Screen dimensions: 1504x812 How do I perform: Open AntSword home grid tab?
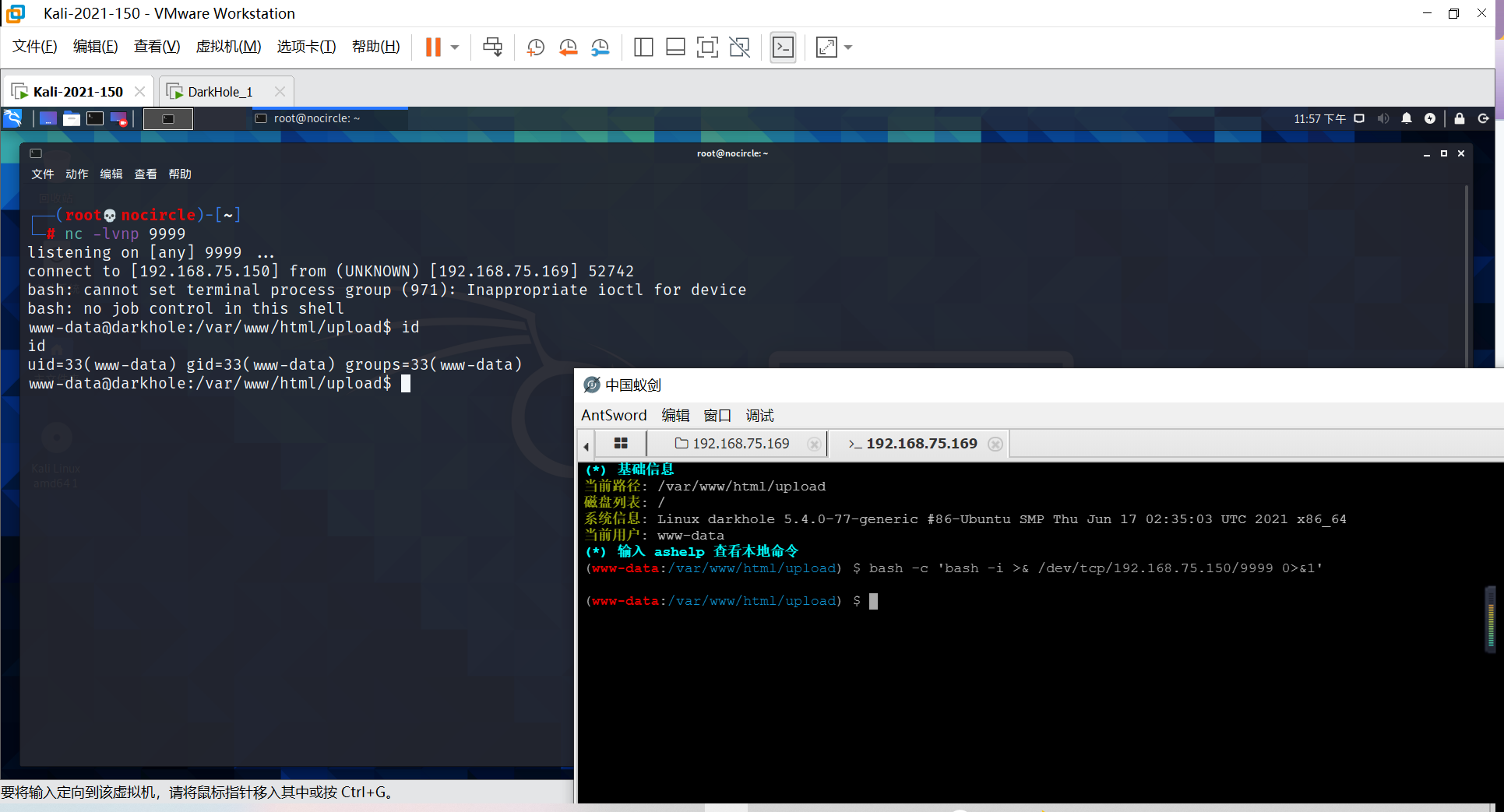(x=621, y=443)
